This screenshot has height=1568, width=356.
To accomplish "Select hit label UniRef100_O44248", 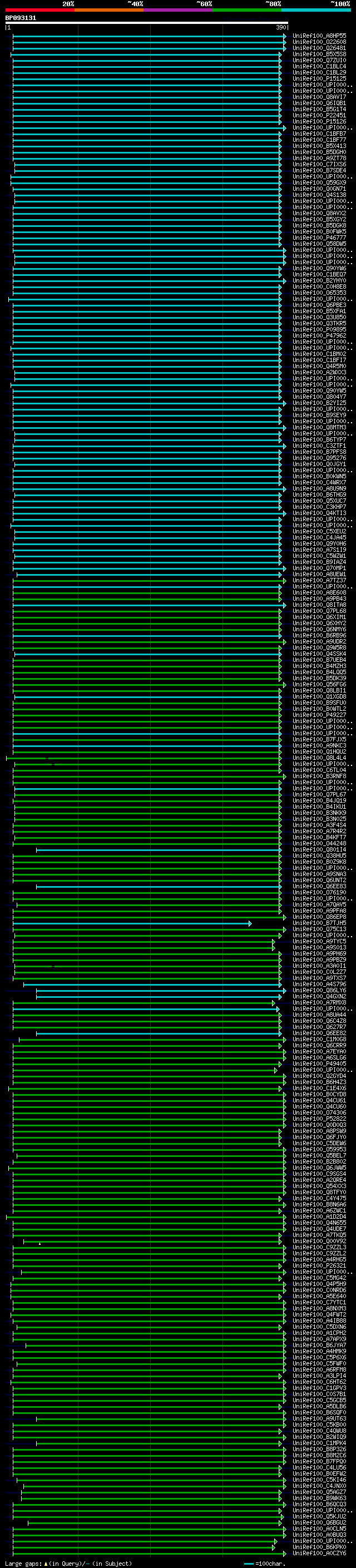I will [x=319, y=844].
